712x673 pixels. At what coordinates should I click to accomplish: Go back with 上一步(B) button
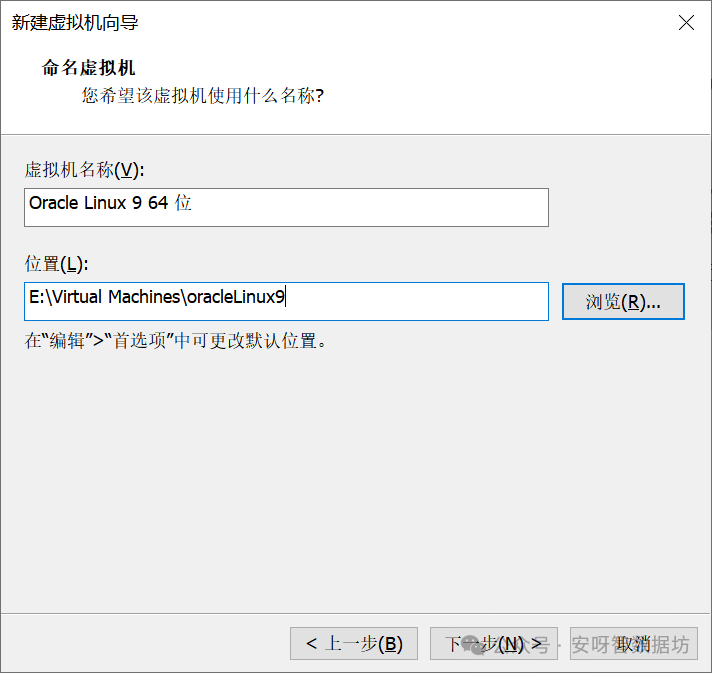pyautogui.click(x=354, y=643)
